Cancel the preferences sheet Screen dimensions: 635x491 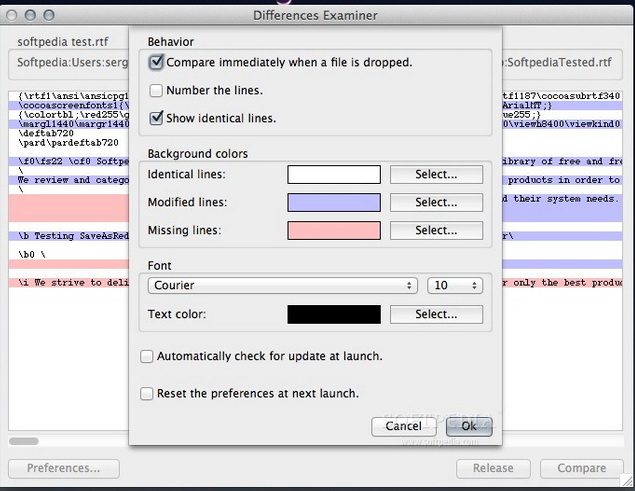(x=404, y=426)
